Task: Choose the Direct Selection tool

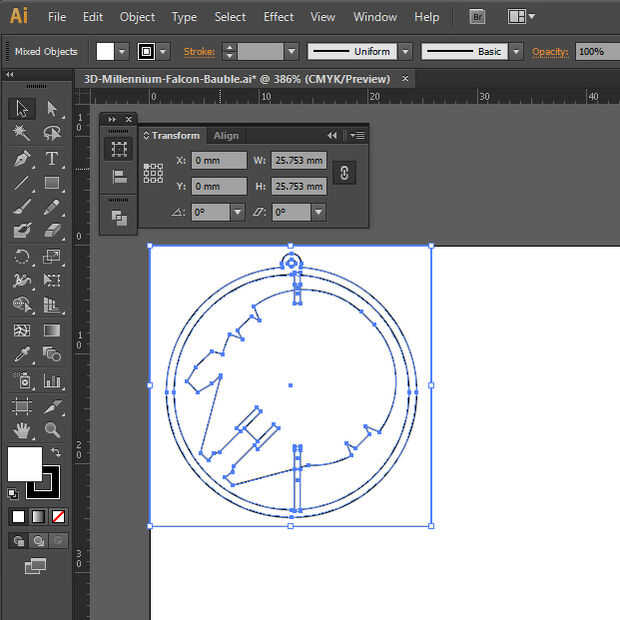Action: (x=52, y=109)
